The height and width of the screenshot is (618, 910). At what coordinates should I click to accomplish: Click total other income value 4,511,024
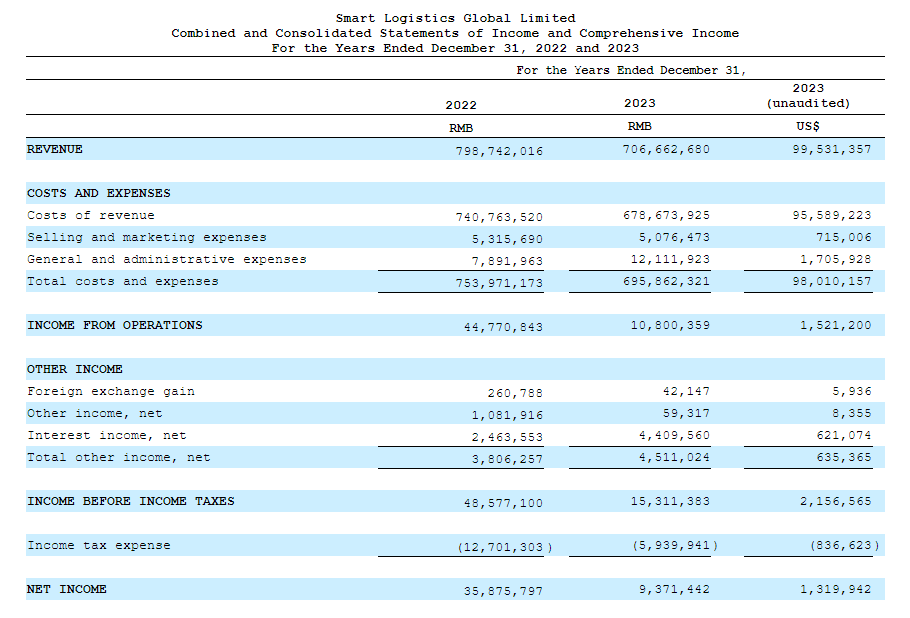(x=674, y=458)
